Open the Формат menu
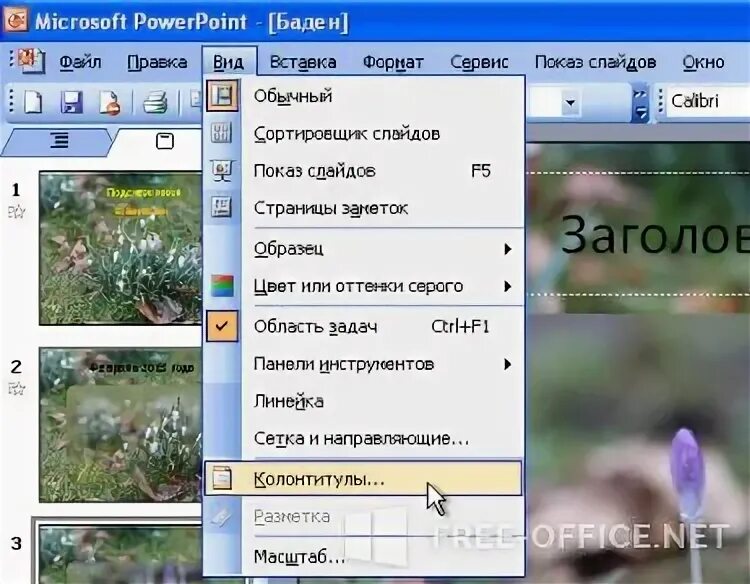This screenshot has width=750, height=584. (393, 62)
